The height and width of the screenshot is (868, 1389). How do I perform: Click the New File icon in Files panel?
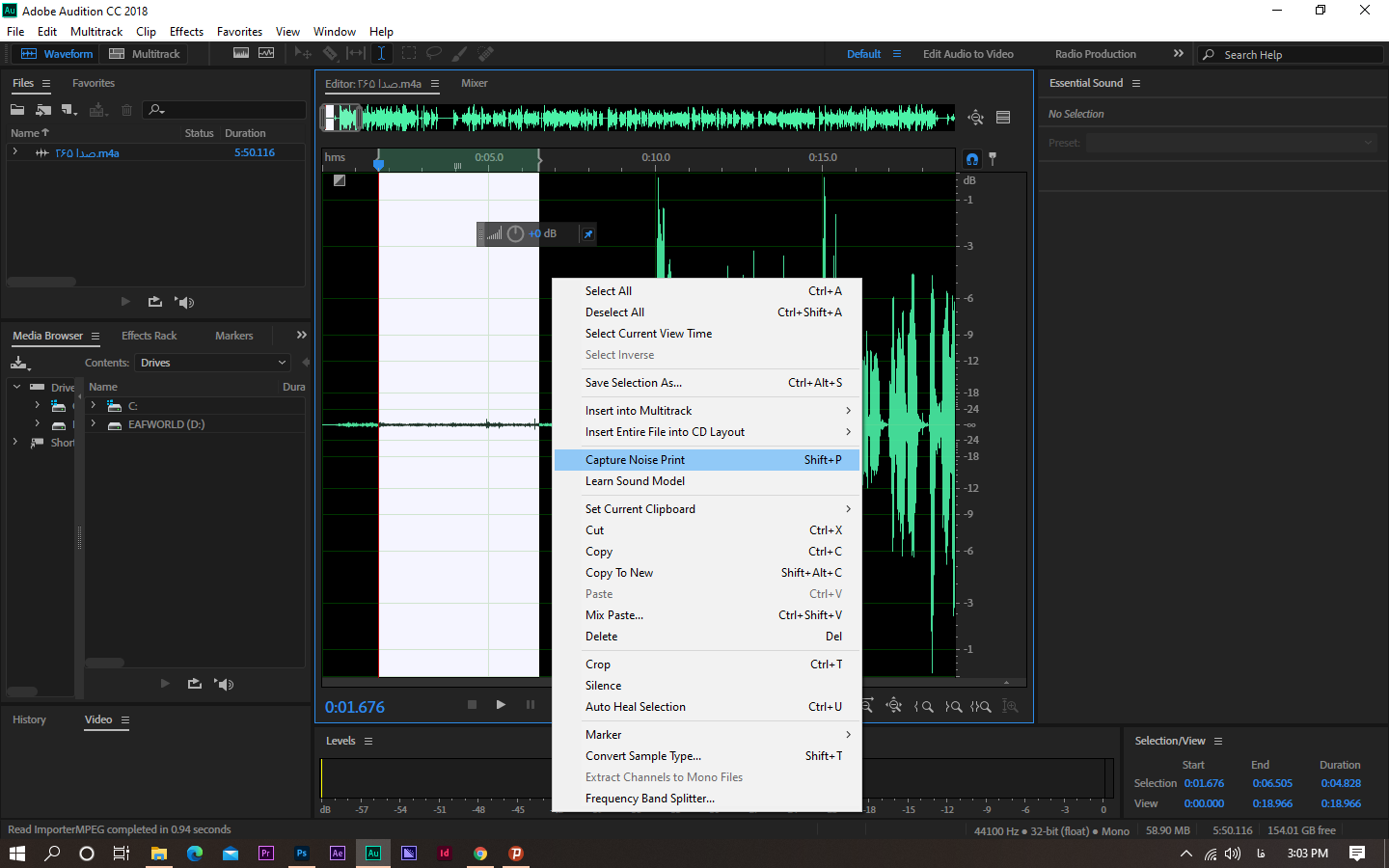[x=68, y=110]
